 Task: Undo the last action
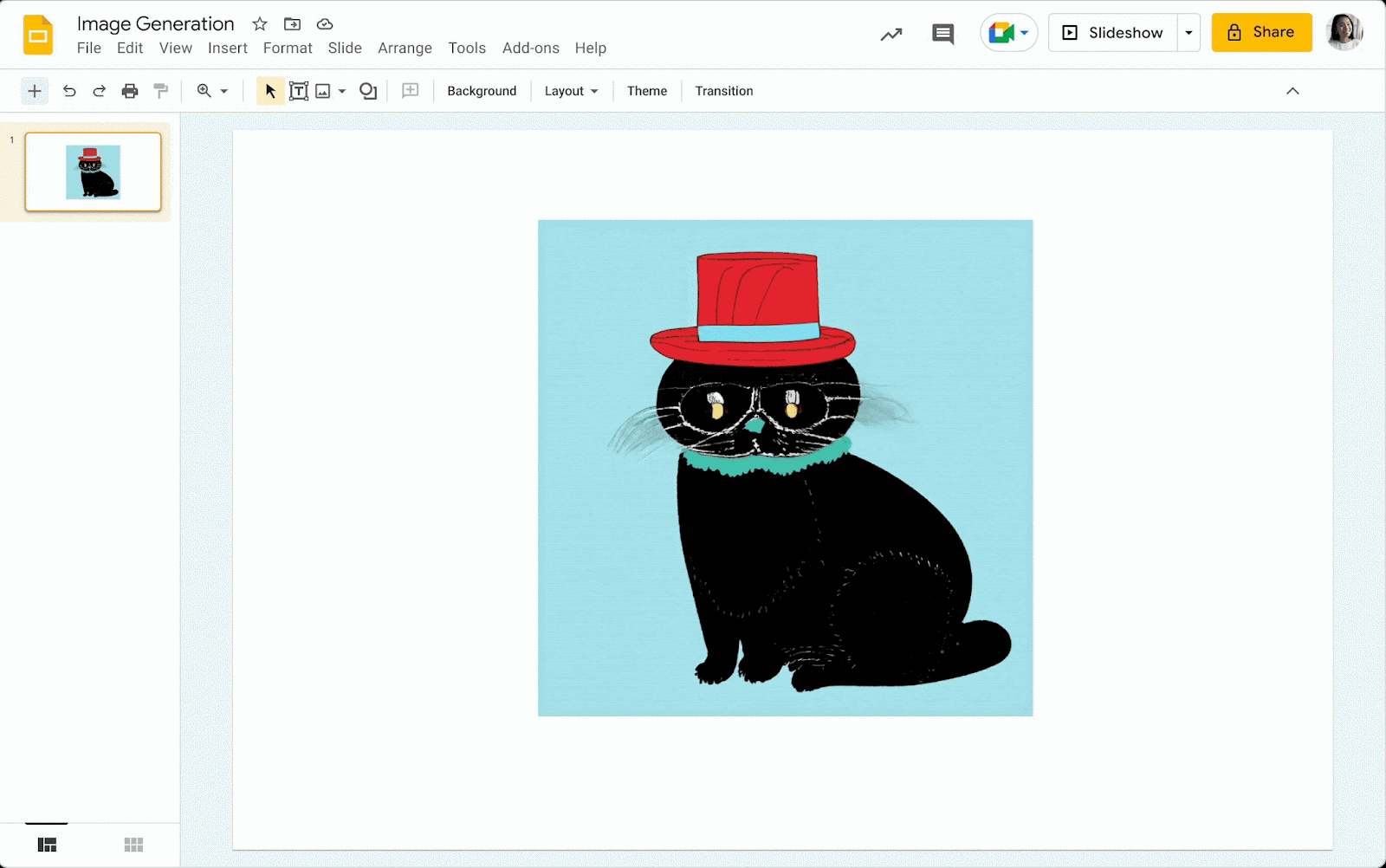69,90
